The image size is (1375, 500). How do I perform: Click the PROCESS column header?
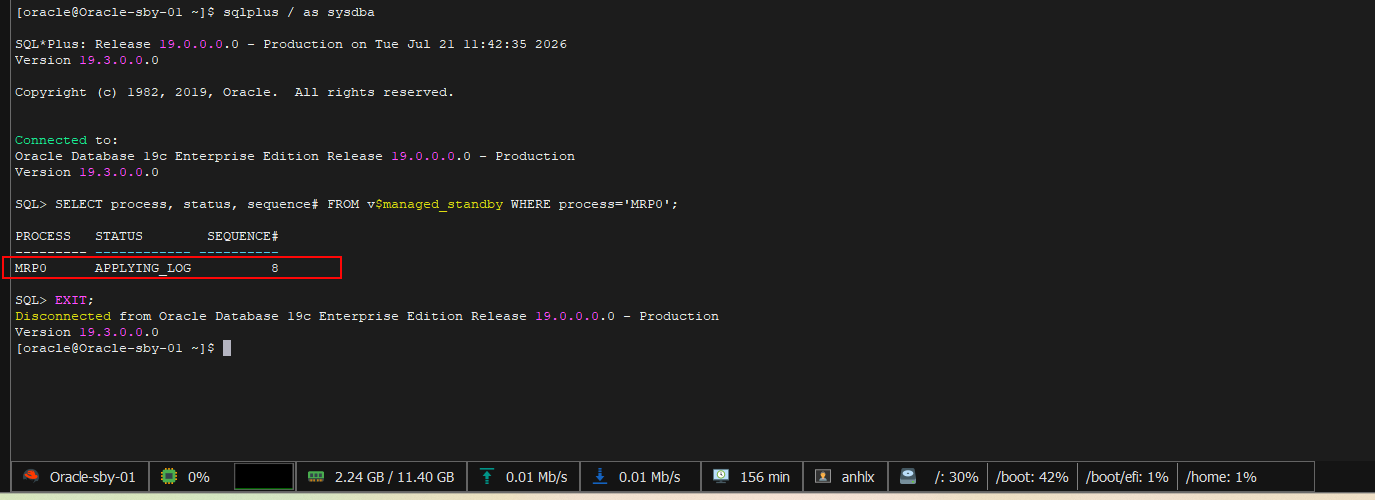pyautogui.click(x=43, y=236)
